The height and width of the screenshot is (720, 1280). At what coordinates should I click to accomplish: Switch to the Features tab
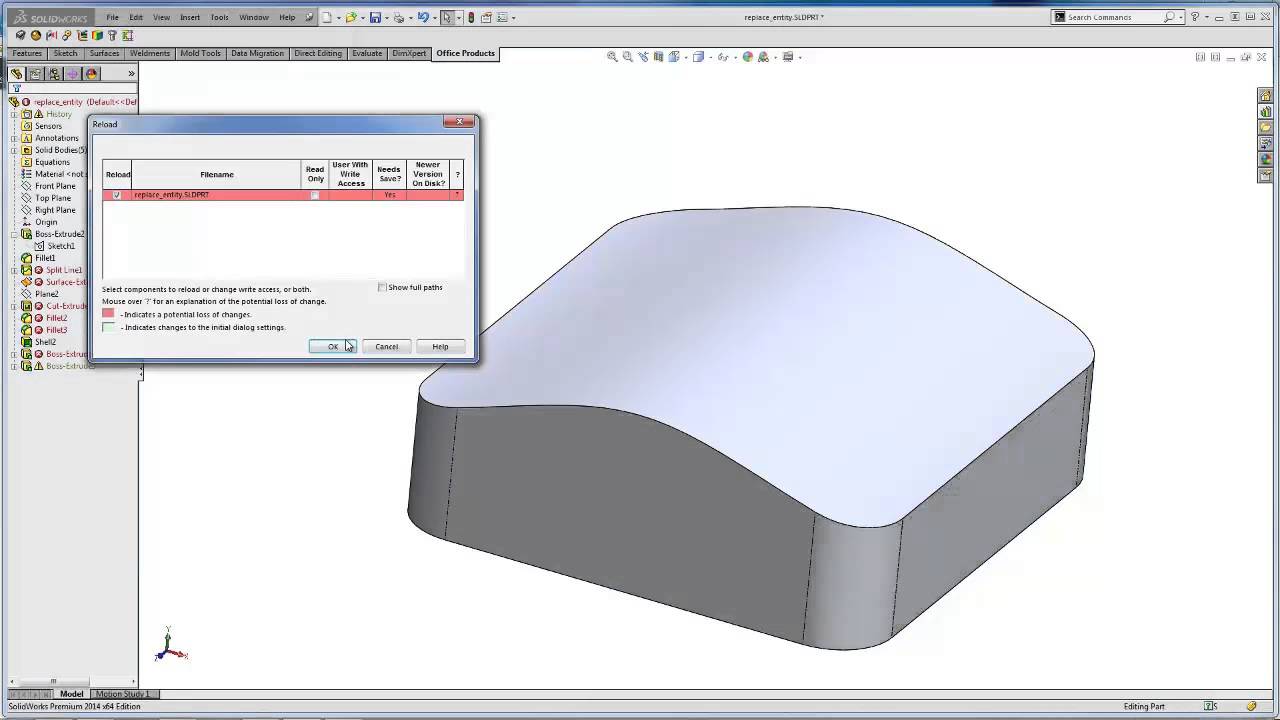(x=27, y=53)
